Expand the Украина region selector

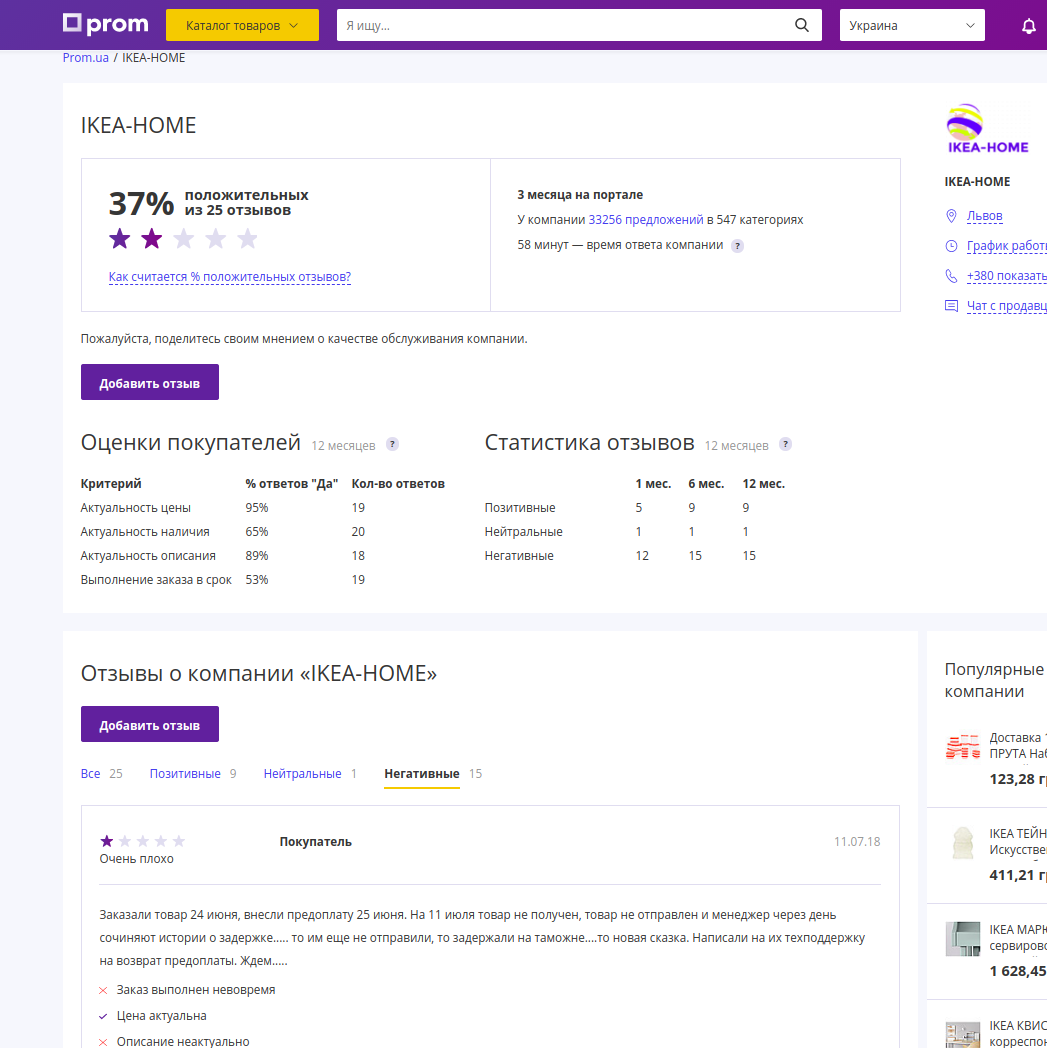[x=911, y=26]
